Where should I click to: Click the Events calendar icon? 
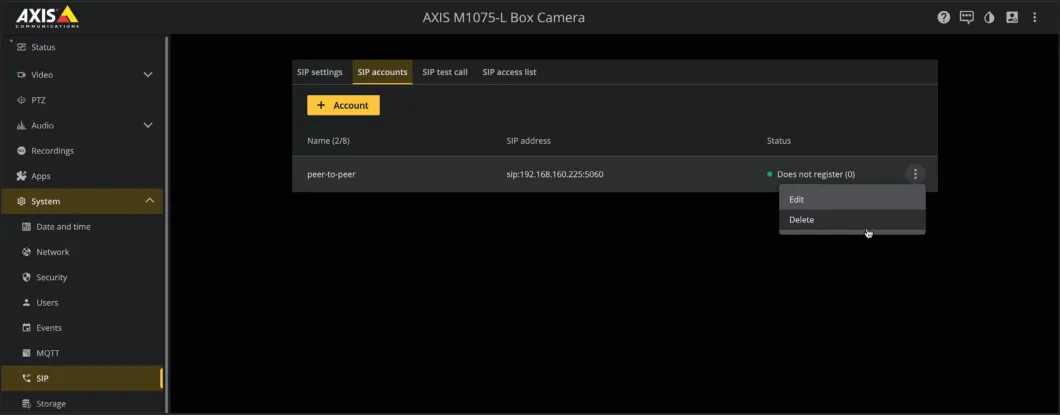tap(27, 328)
